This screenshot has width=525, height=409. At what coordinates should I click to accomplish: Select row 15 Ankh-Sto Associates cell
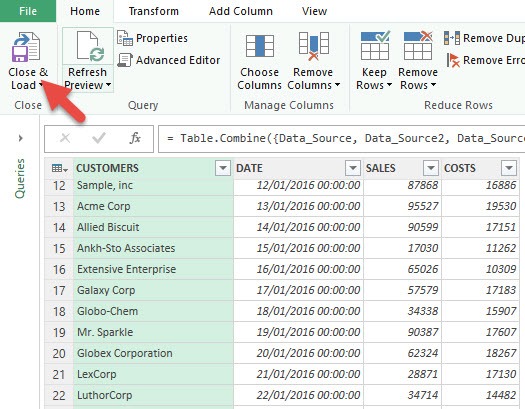153,248
